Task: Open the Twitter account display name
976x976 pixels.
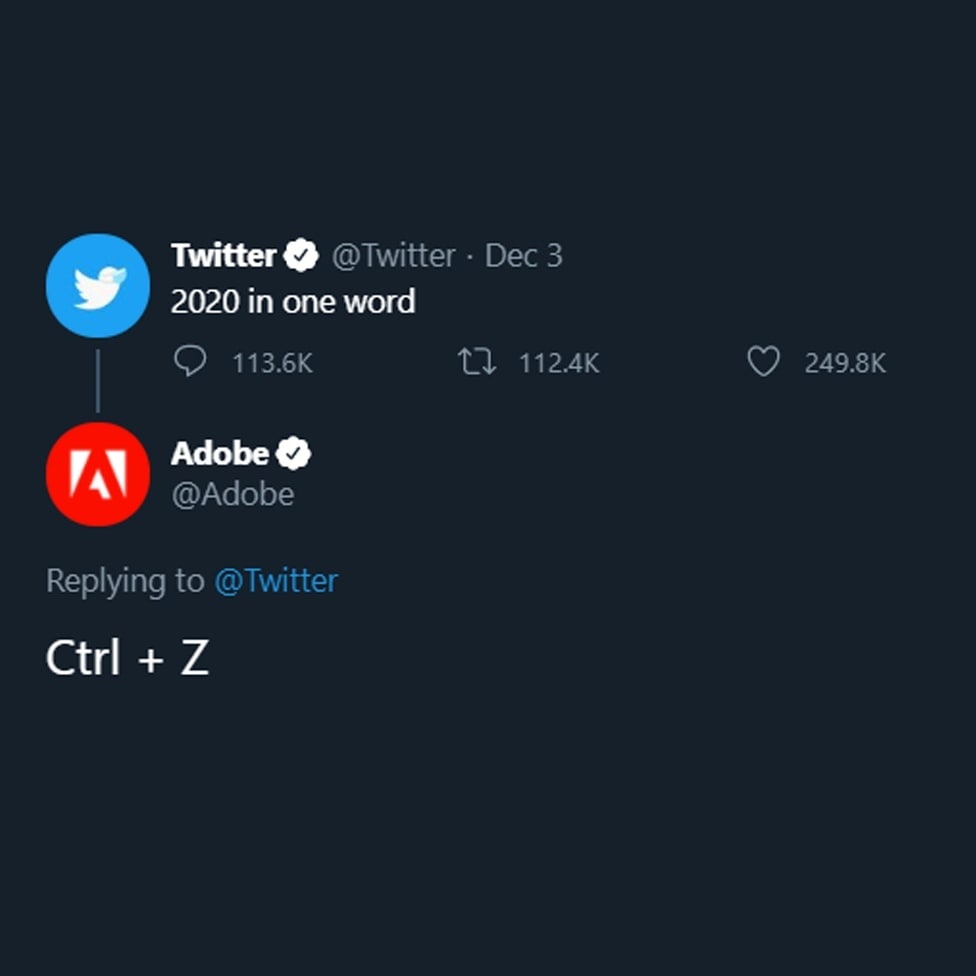Action: pos(223,256)
